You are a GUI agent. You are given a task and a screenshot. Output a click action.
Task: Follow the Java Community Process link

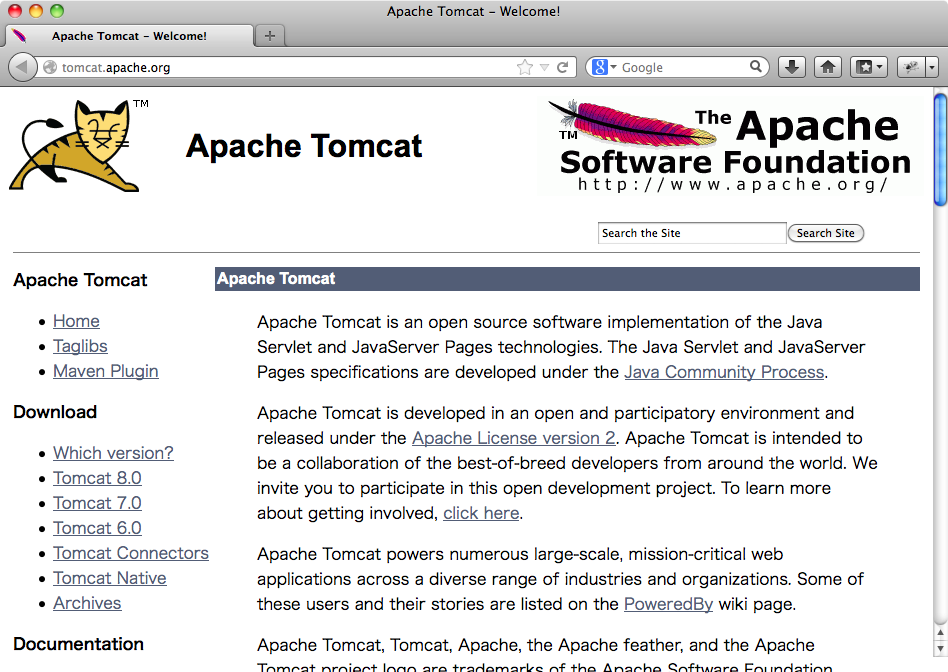pyautogui.click(x=724, y=372)
